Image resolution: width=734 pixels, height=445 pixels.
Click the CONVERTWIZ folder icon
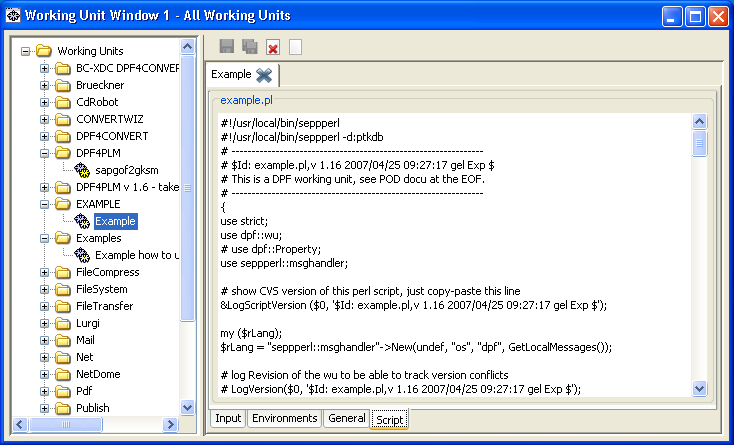coord(63,119)
